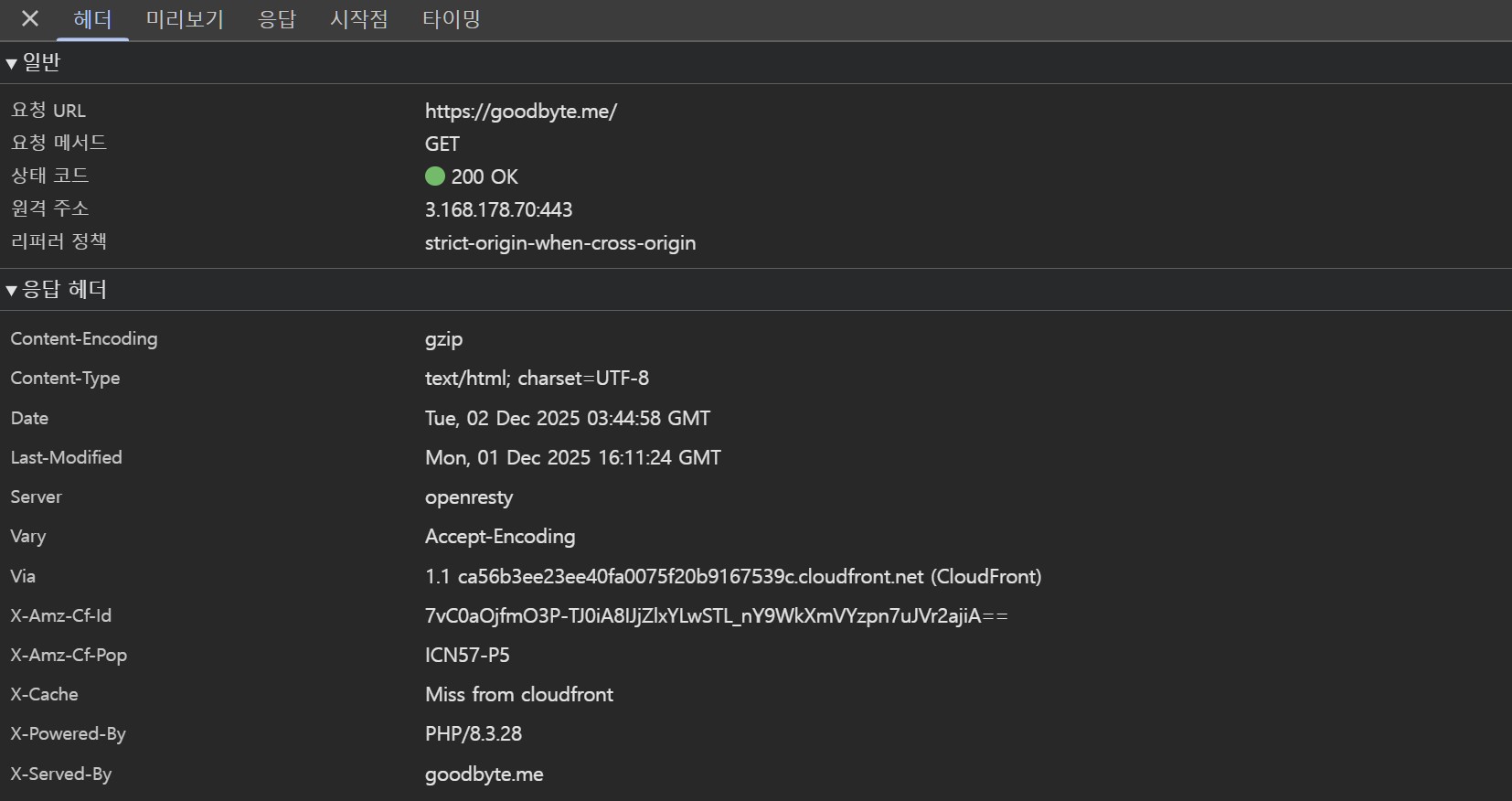
Task: Click the Last-Modified header date value
Action: point(573,457)
